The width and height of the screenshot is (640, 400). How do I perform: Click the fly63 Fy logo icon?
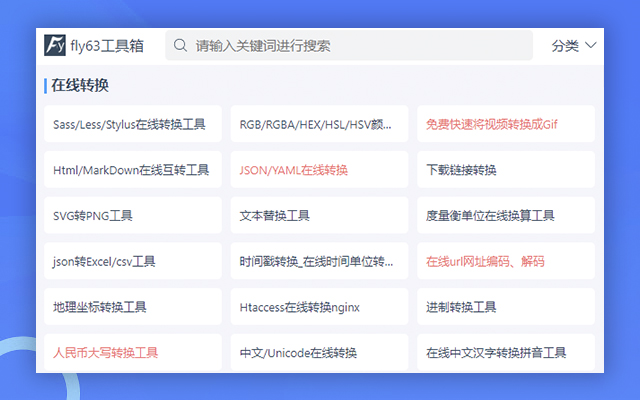pos(55,45)
